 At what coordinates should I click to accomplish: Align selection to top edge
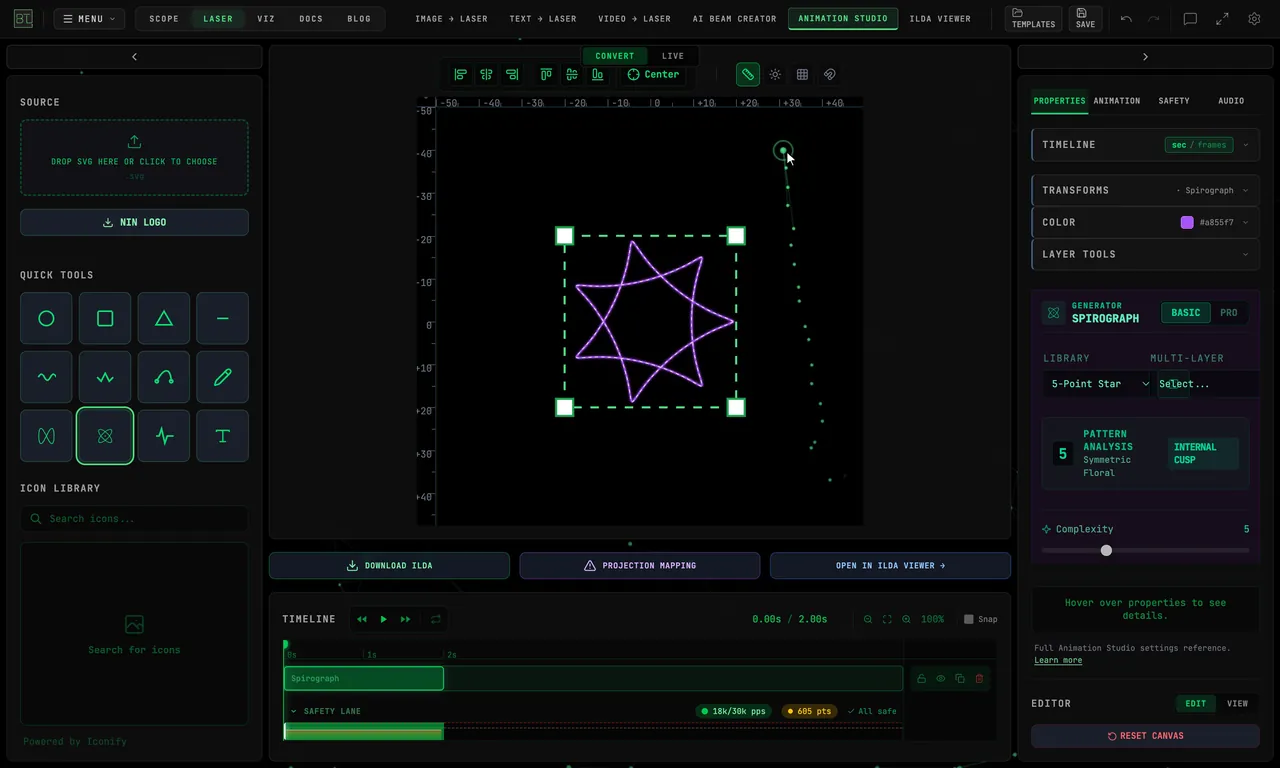tap(546, 74)
